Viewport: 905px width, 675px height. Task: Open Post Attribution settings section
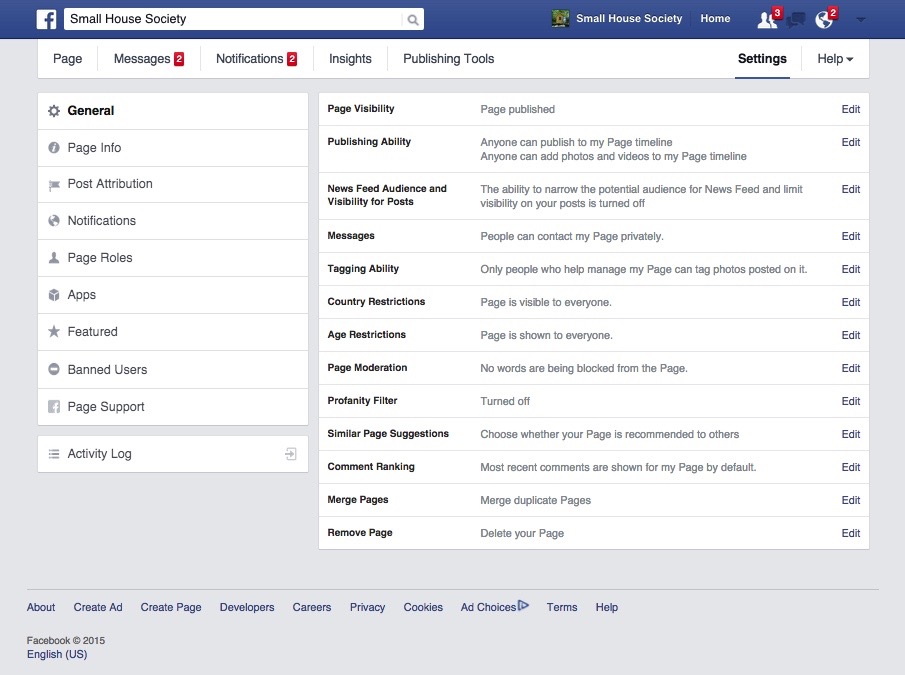pos(173,184)
